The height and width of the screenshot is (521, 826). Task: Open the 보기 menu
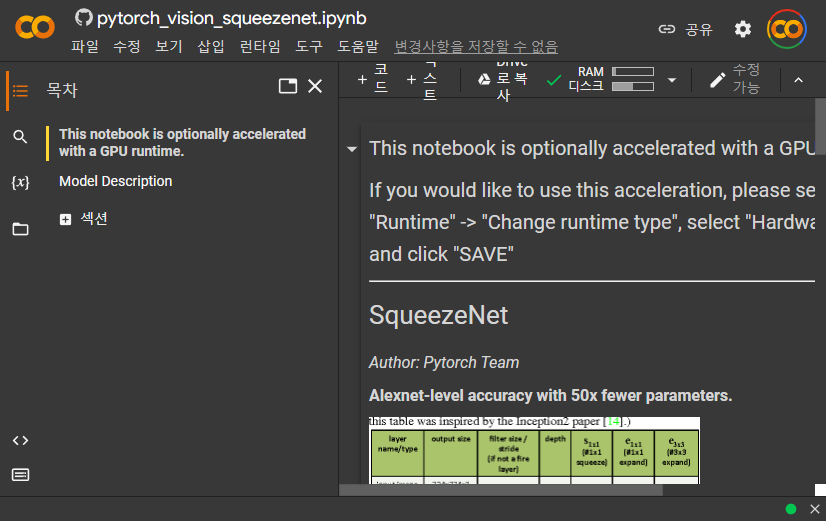(x=169, y=46)
